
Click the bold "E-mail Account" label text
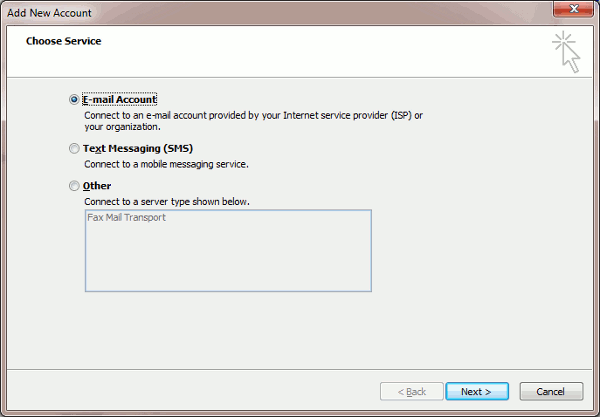click(x=120, y=100)
